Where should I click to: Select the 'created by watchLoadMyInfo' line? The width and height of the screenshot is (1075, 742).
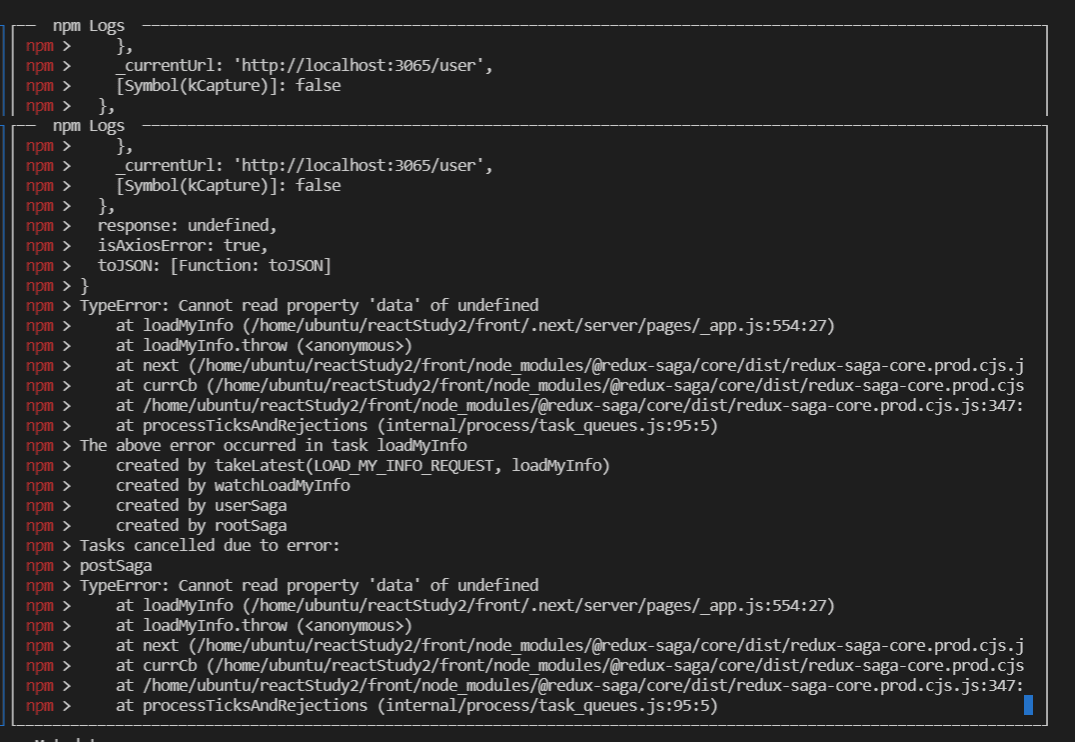click(x=232, y=485)
